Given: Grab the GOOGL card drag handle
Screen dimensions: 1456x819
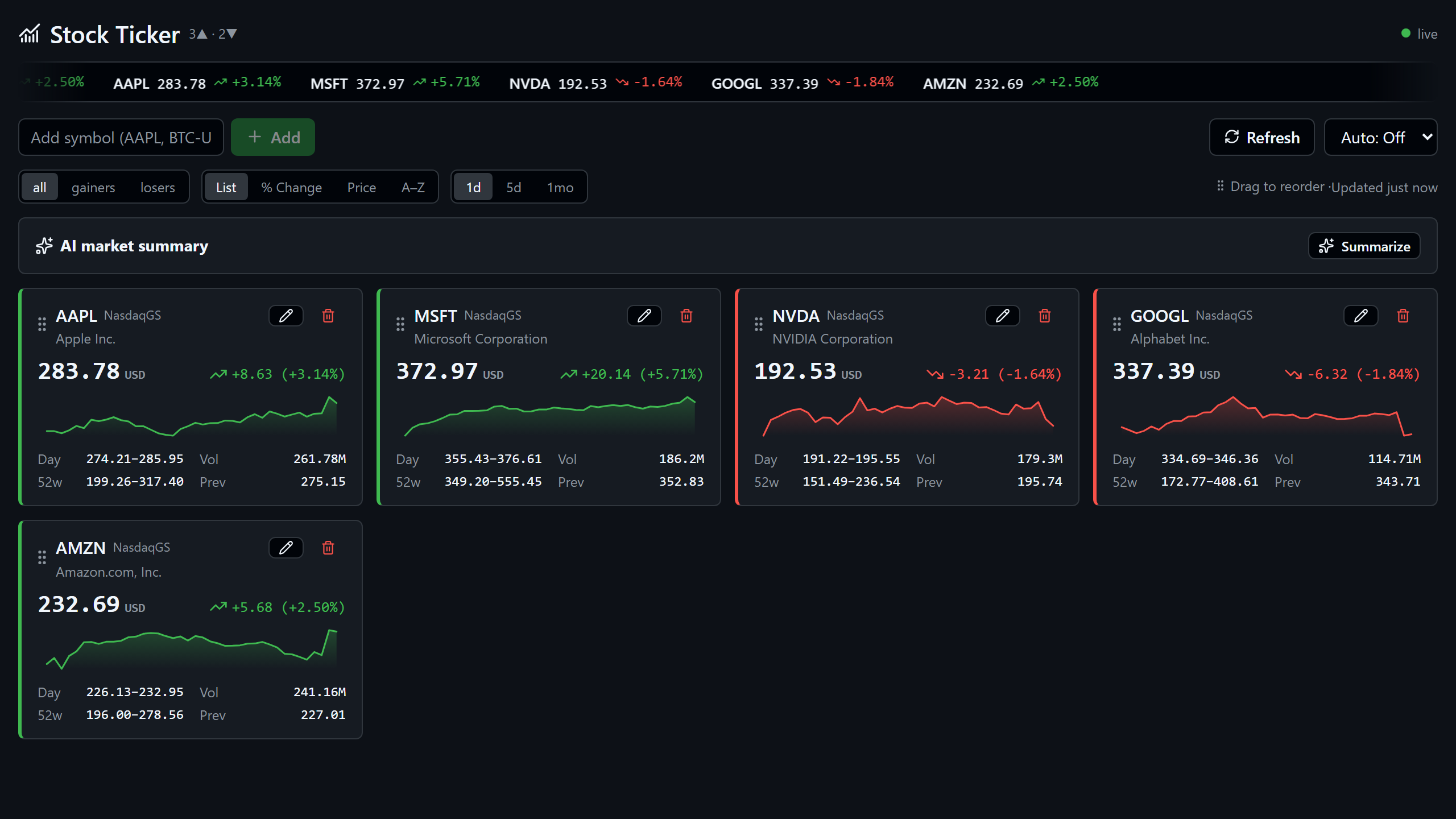Looking at the screenshot, I should click(x=1117, y=324).
